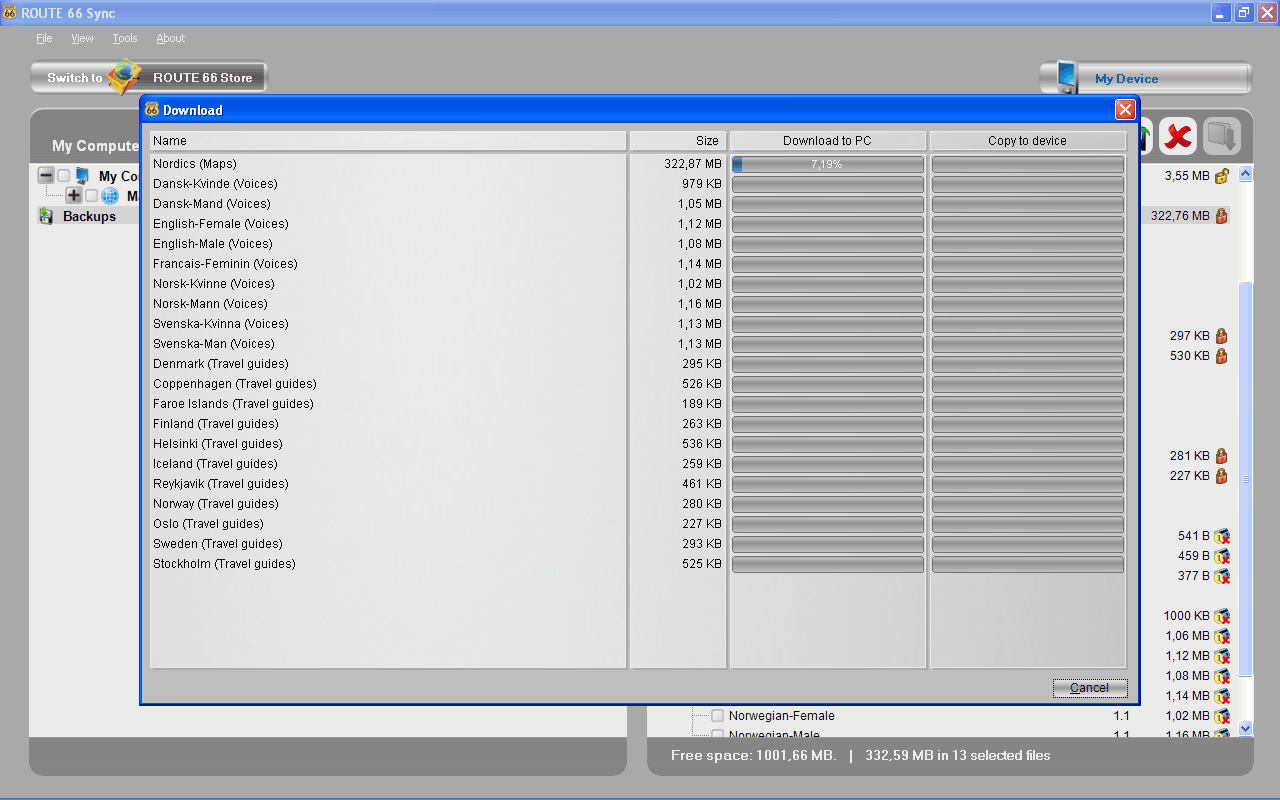Click the My Device phone icon

1066,78
